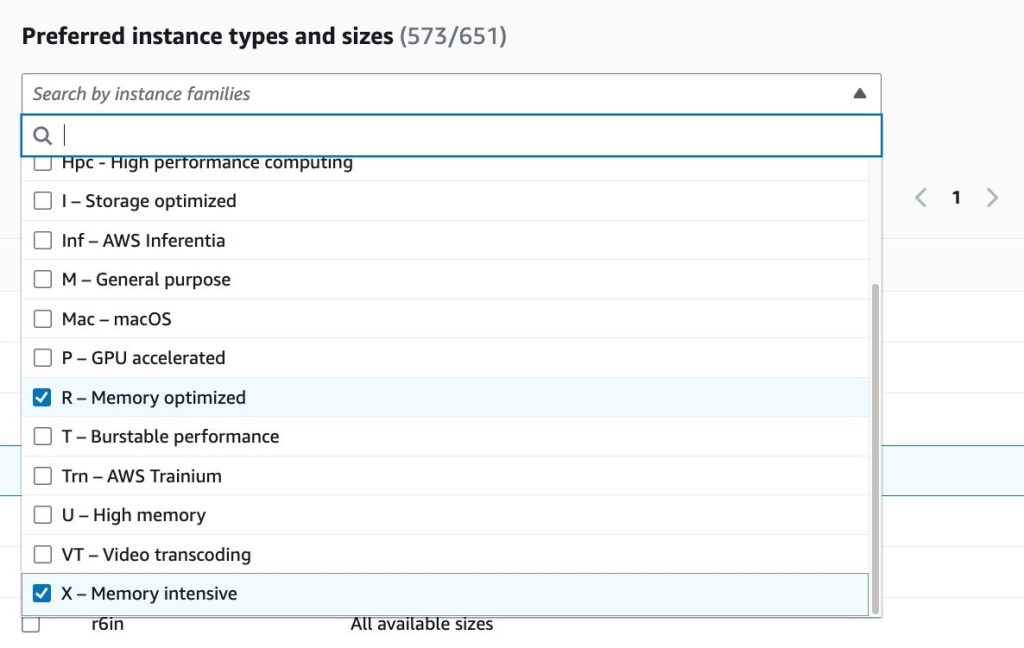Viewport: 1024px width, 648px height.
Task: Uncheck R – Memory optimized
Action: tap(42, 397)
